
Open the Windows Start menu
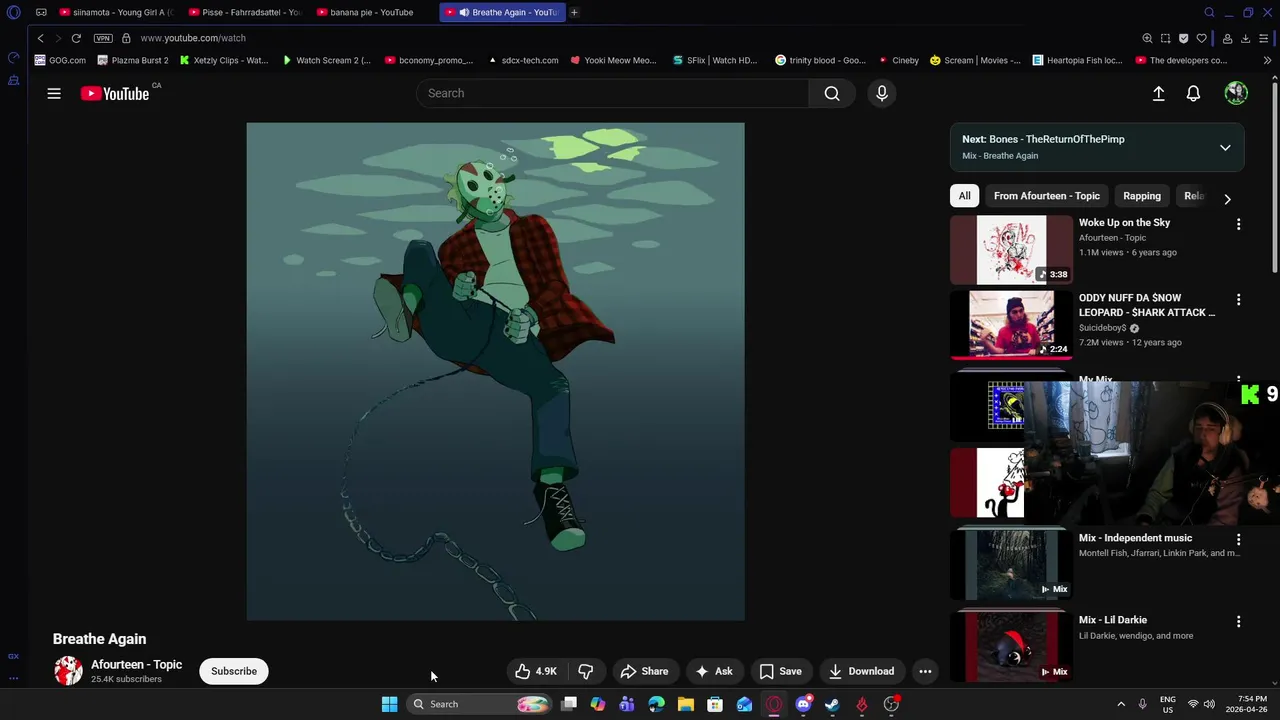[389, 704]
